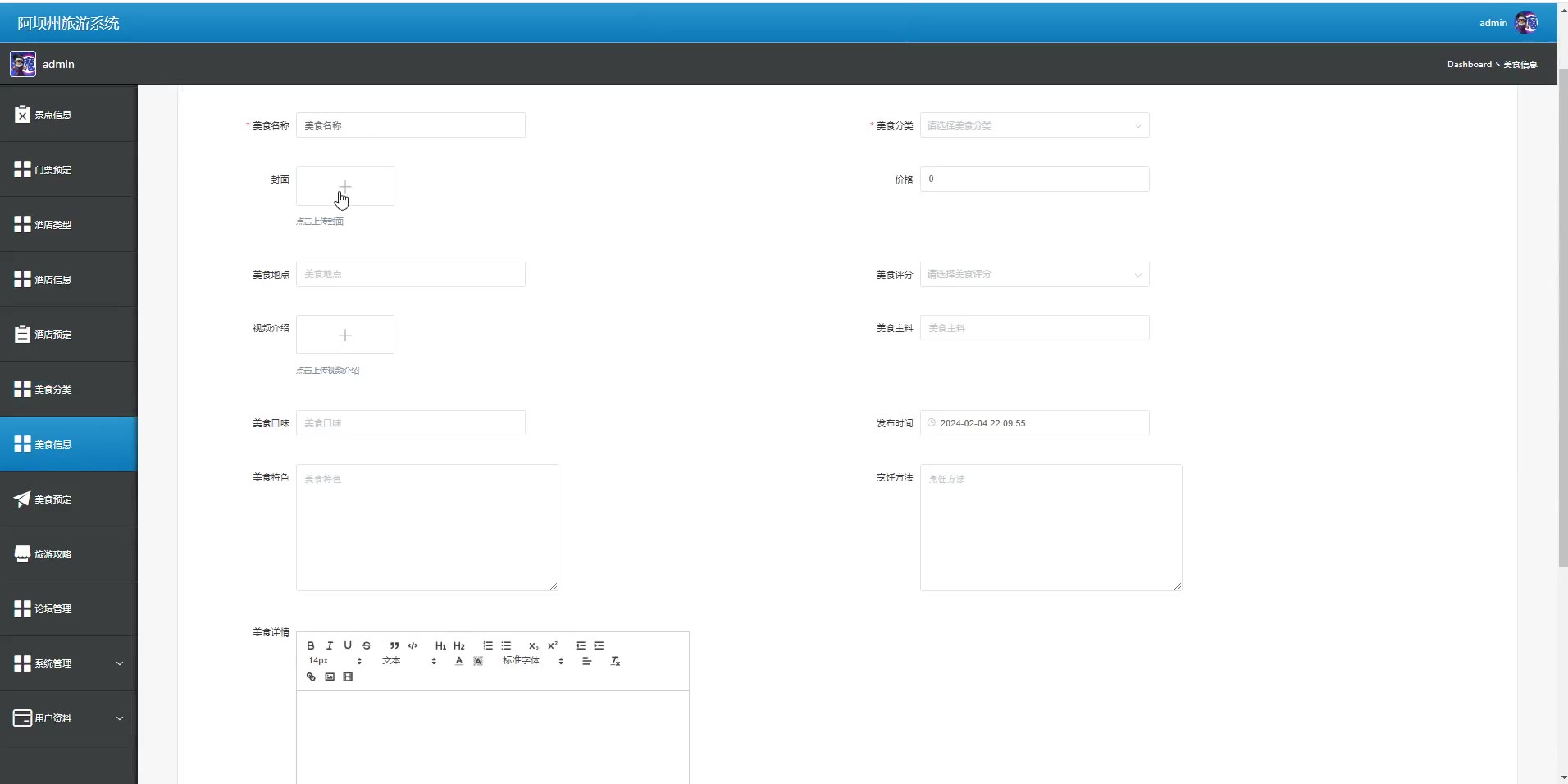Apply the H2 heading style

tap(459, 645)
